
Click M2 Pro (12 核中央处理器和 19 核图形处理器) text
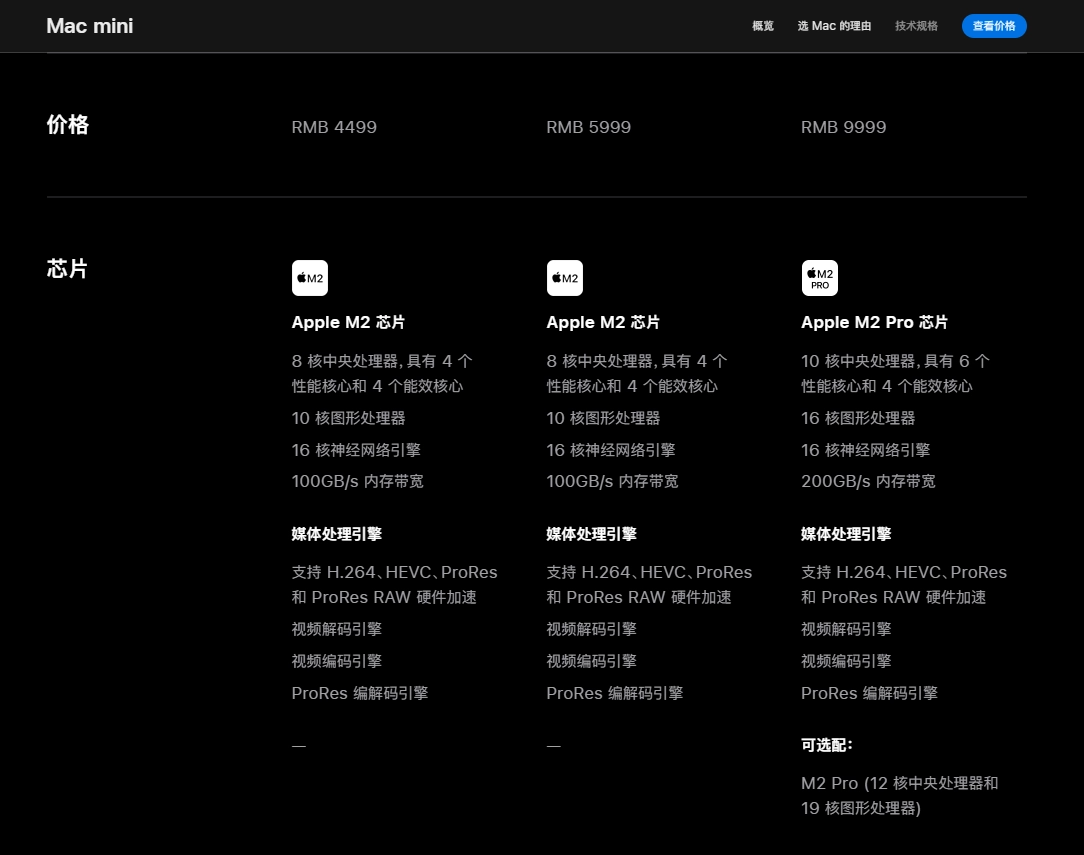899,796
